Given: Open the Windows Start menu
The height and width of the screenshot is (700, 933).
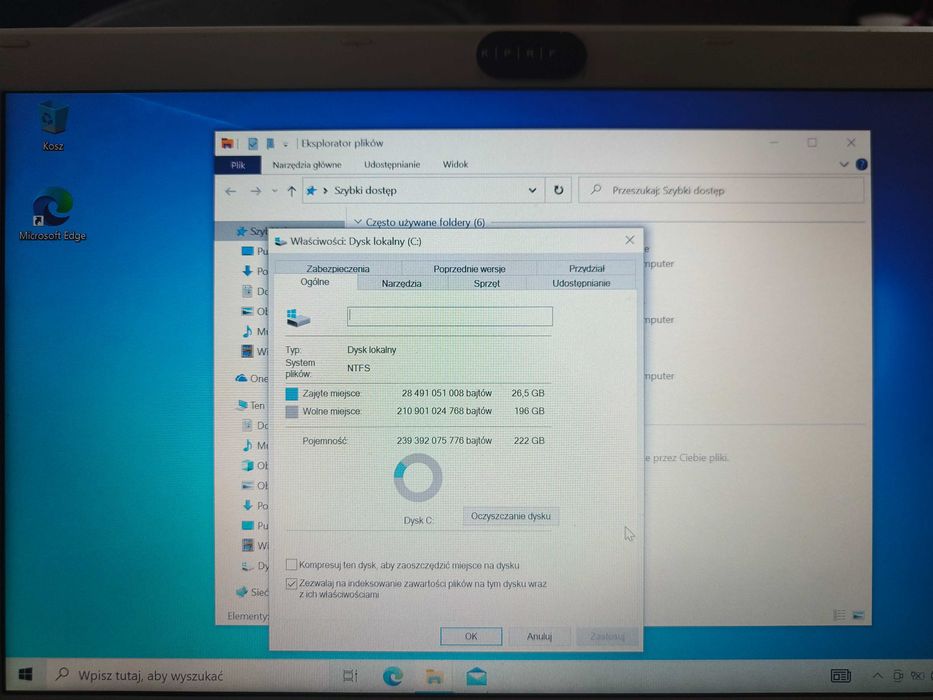Looking at the screenshot, I should click(25, 674).
